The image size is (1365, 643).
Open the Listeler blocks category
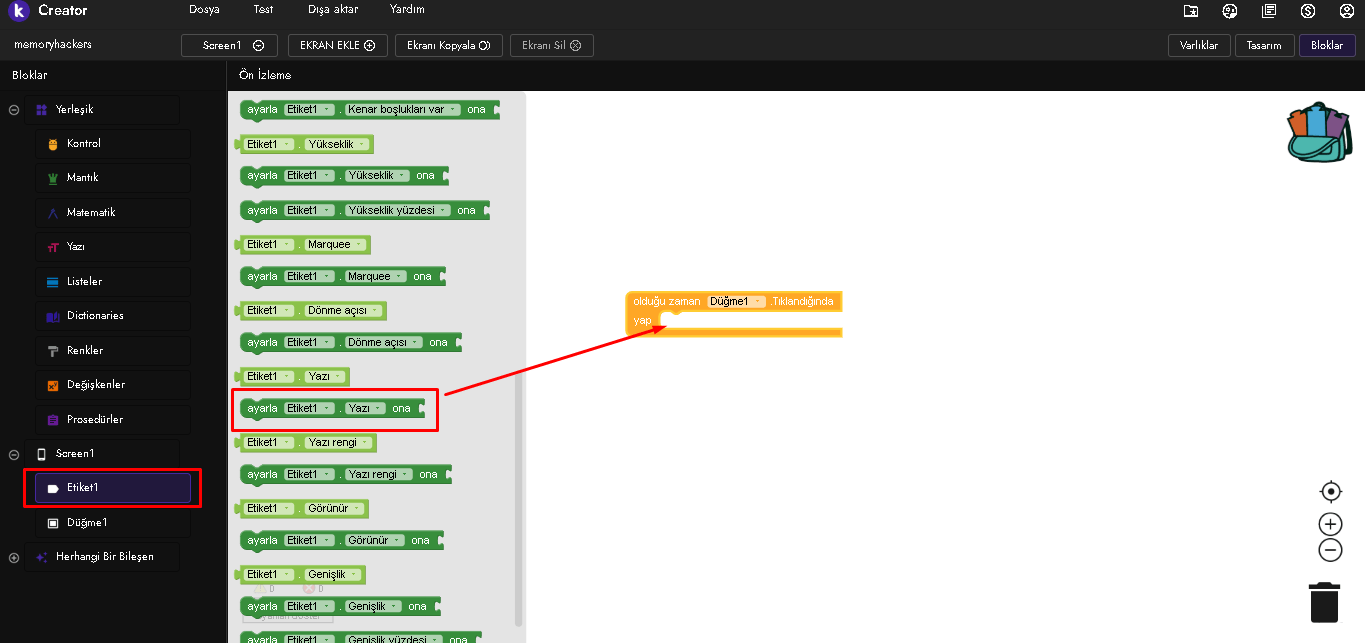112,282
